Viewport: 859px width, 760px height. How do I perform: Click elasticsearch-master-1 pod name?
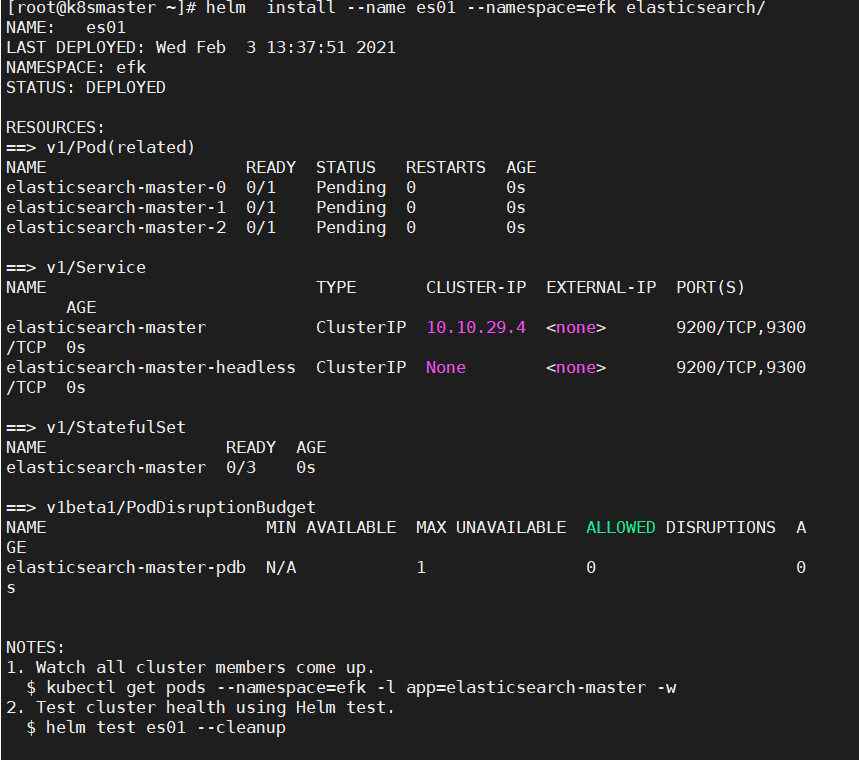115,207
